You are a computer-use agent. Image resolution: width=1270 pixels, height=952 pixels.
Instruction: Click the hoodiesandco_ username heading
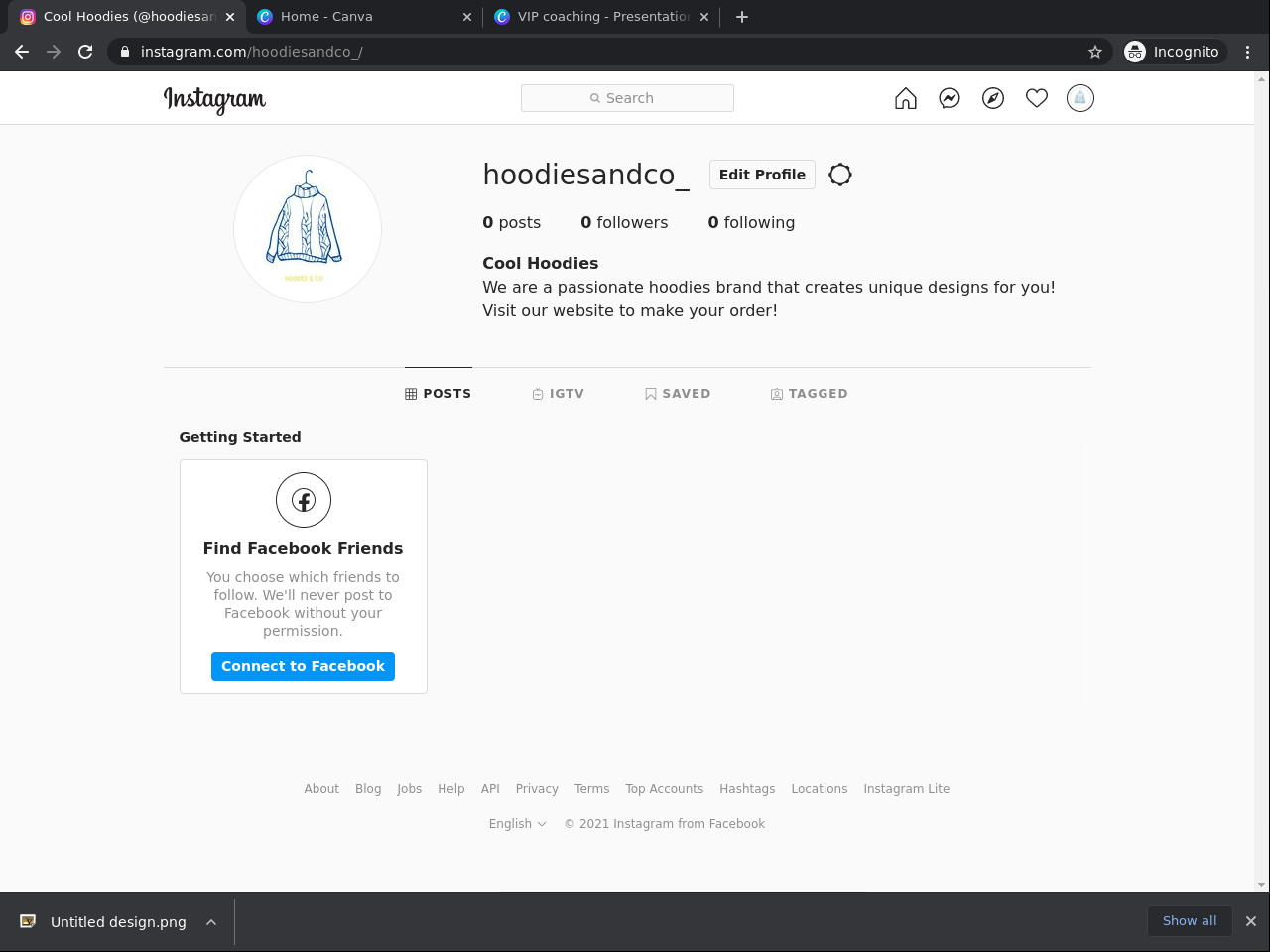(585, 175)
